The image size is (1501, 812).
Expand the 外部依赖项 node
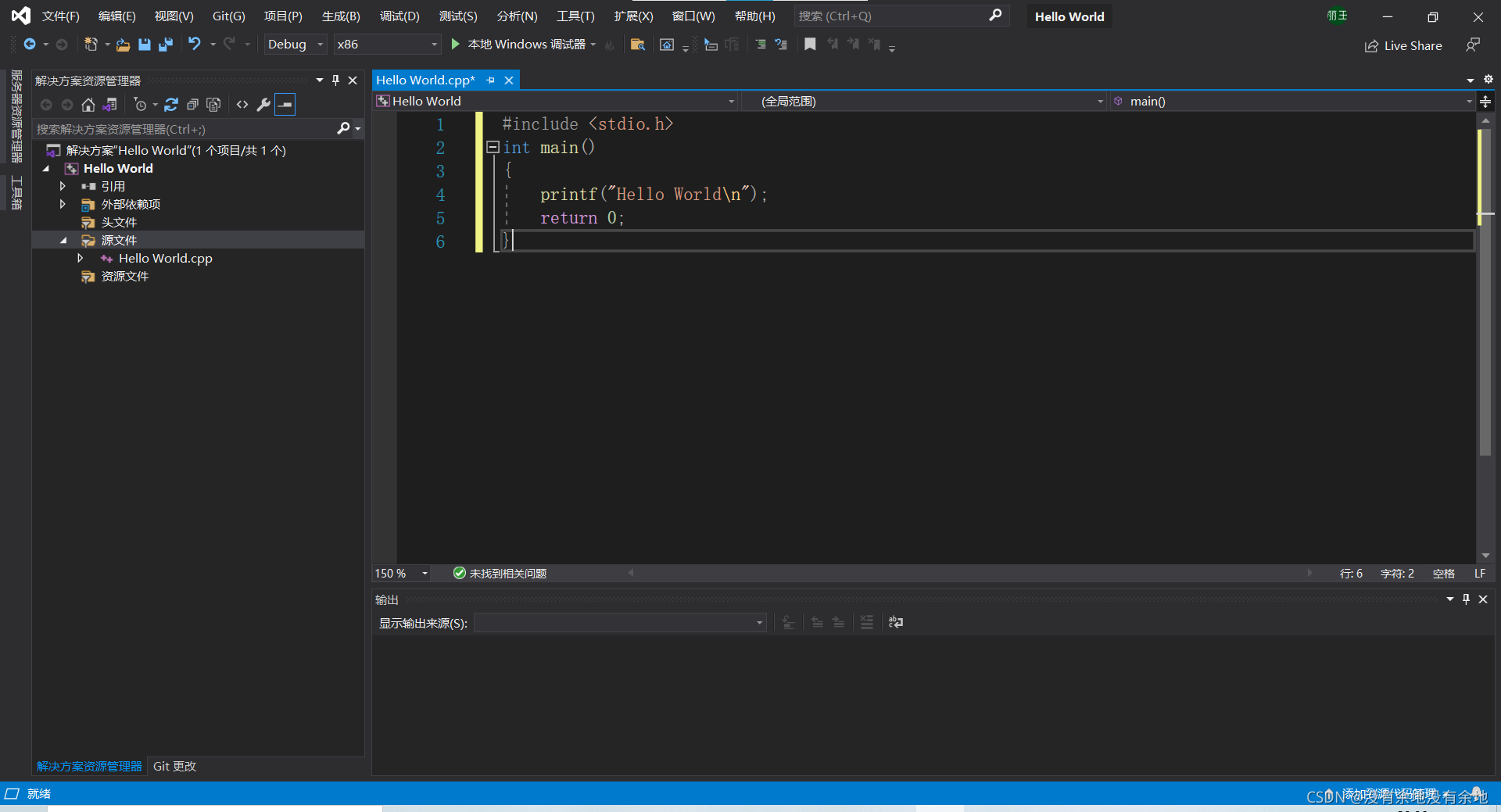coord(63,204)
